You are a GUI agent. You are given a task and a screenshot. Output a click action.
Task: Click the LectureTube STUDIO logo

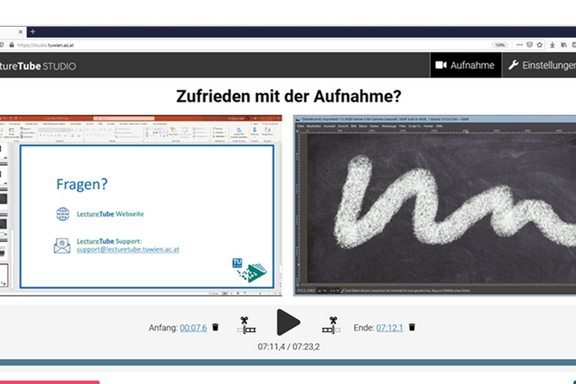coord(38,66)
